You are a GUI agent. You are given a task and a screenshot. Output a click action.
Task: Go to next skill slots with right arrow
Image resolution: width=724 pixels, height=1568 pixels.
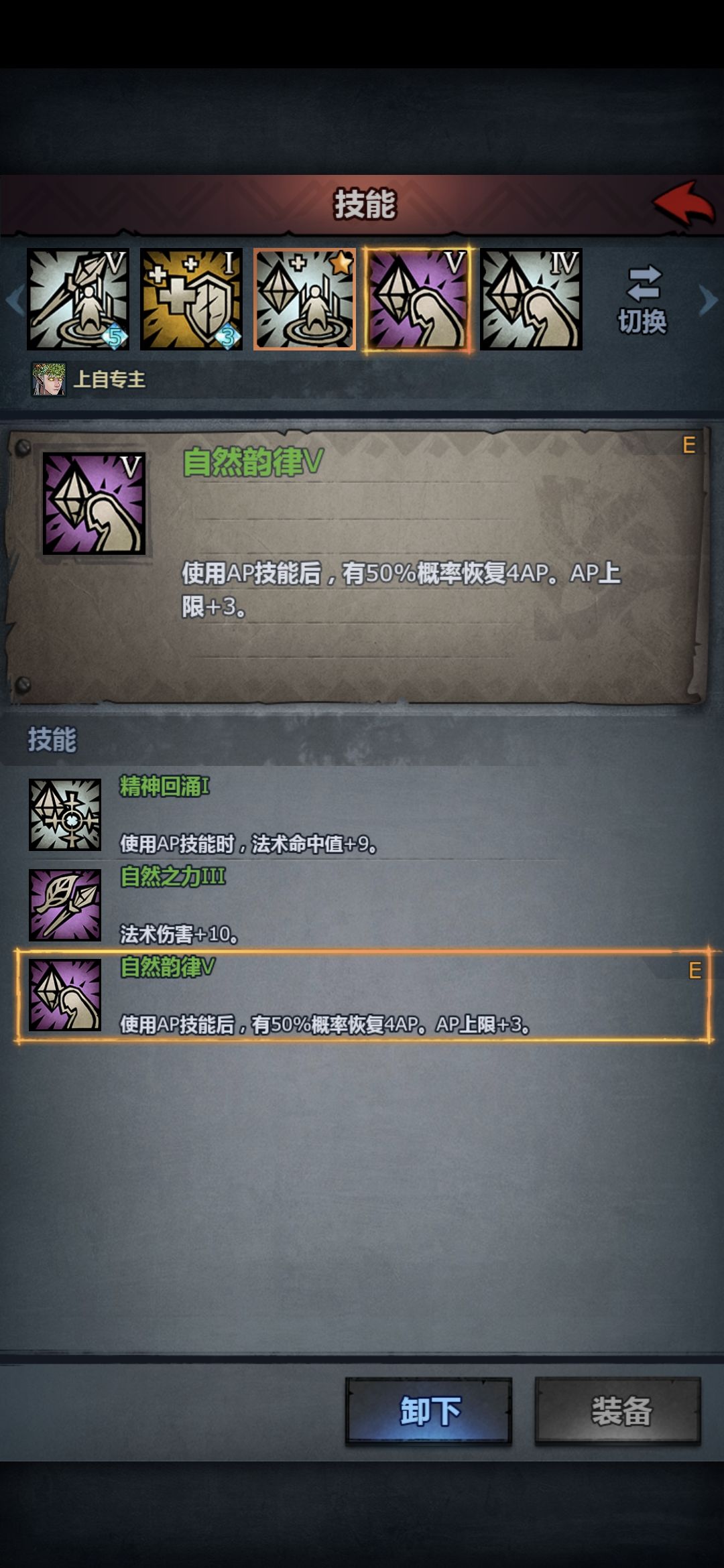pyautogui.click(x=708, y=300)
